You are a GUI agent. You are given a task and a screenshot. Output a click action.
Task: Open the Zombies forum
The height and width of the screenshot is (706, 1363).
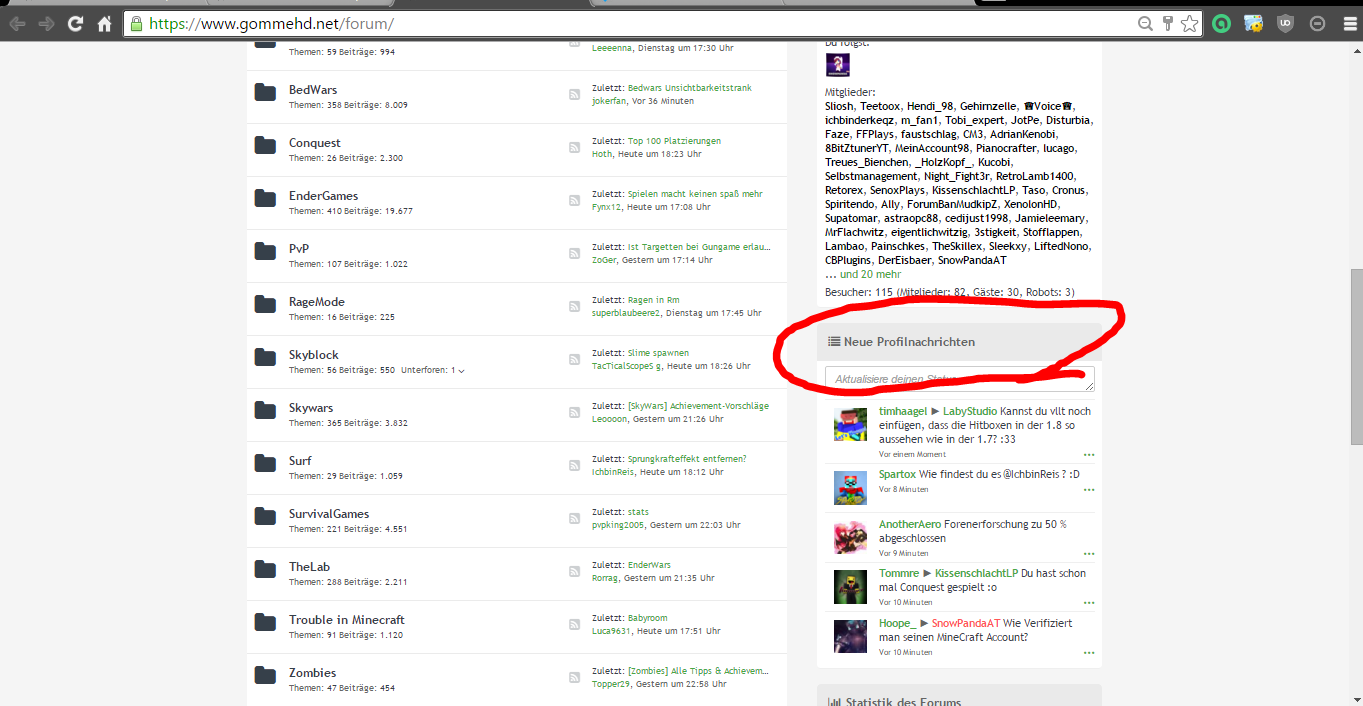pyautogui.click(x=312, y=673)
